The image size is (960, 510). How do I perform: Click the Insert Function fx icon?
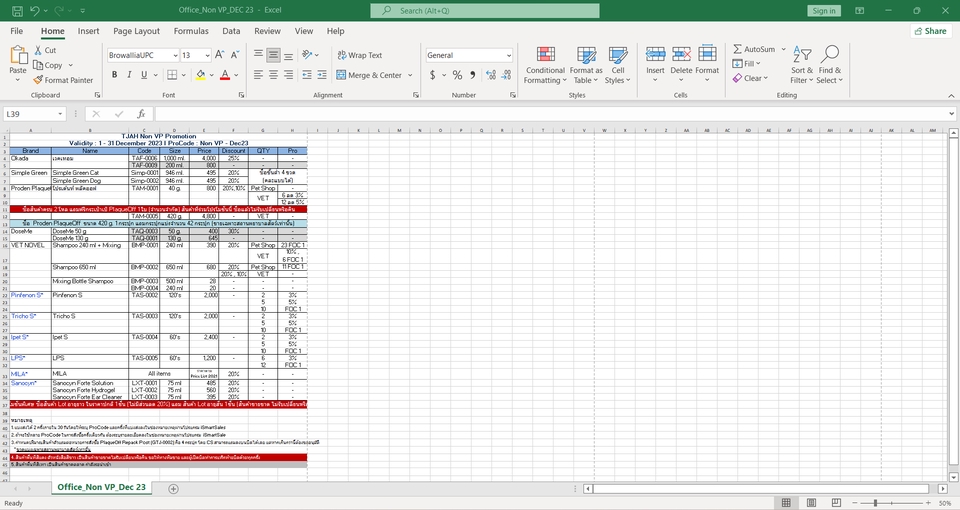141,114
